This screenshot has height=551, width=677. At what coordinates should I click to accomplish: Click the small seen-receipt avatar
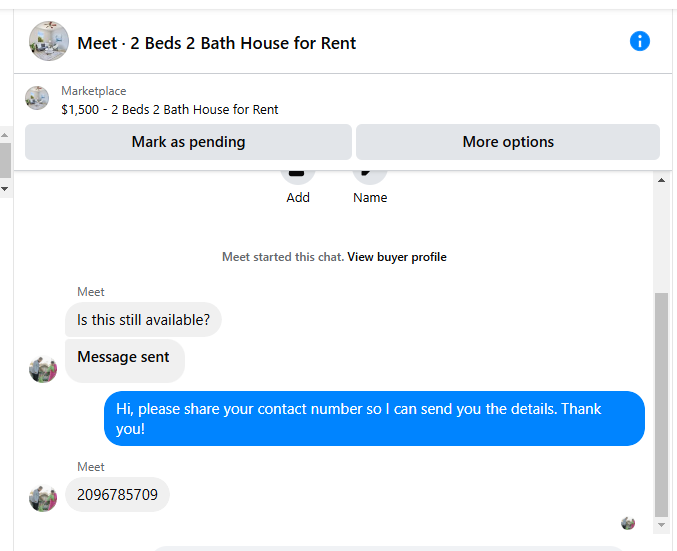[628, 523]
